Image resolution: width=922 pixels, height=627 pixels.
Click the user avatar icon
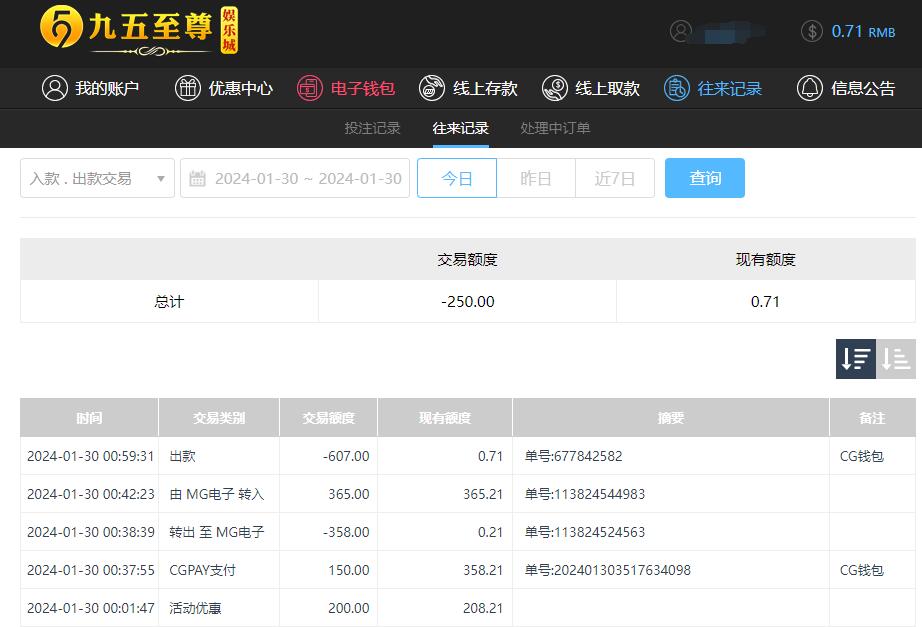[x=681, y=31]
